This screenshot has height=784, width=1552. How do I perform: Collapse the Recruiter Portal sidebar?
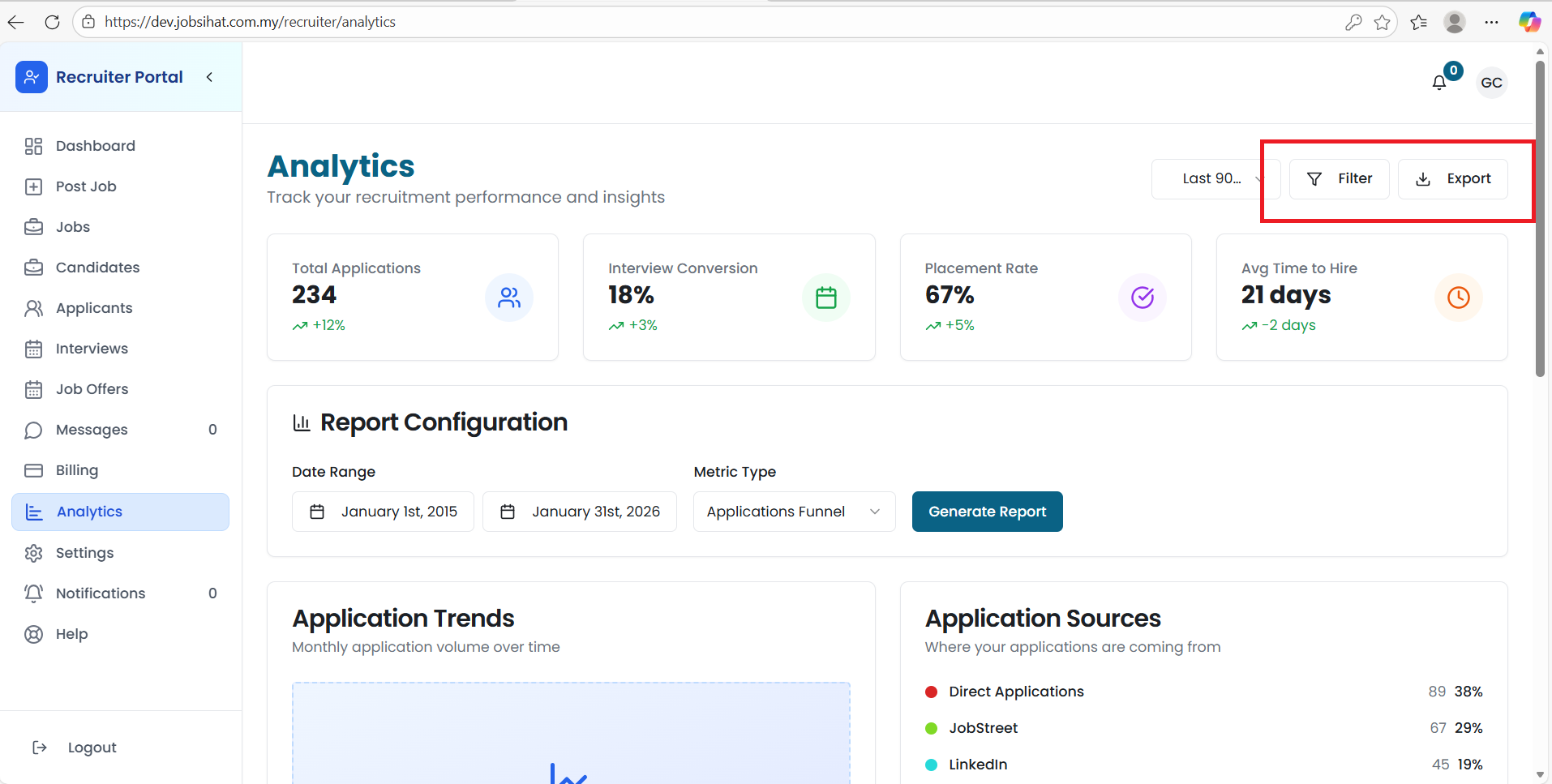pyautogui.click(x=209, y=77)
